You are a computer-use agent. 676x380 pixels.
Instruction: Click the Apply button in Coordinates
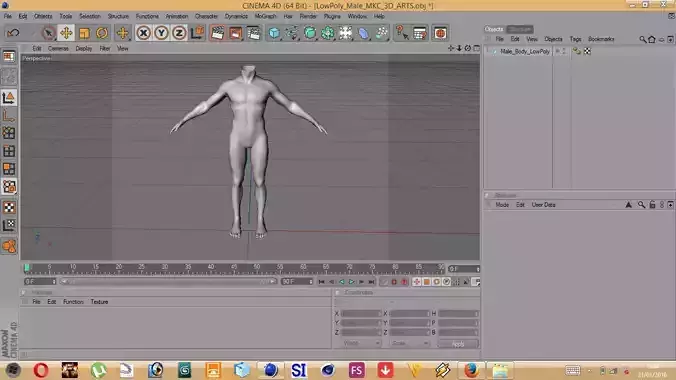click(458, 343)
